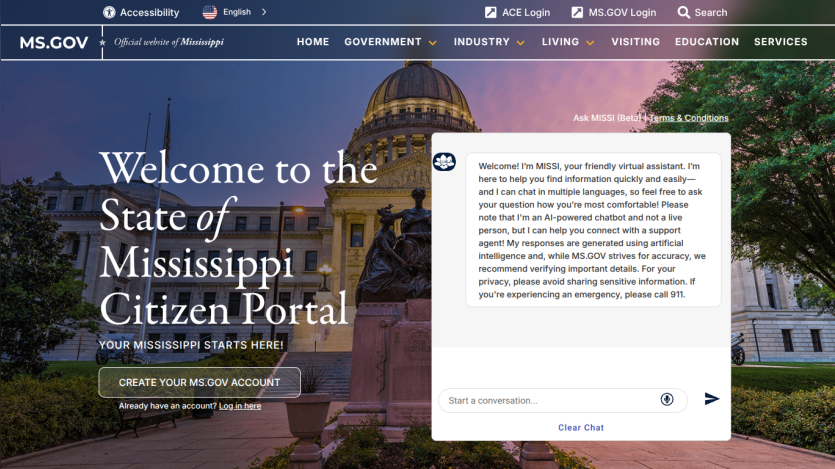The width and height of the screenshot is (835, 469).
Task: Go to the SERVICES menu item
Action: coord(781,42)
